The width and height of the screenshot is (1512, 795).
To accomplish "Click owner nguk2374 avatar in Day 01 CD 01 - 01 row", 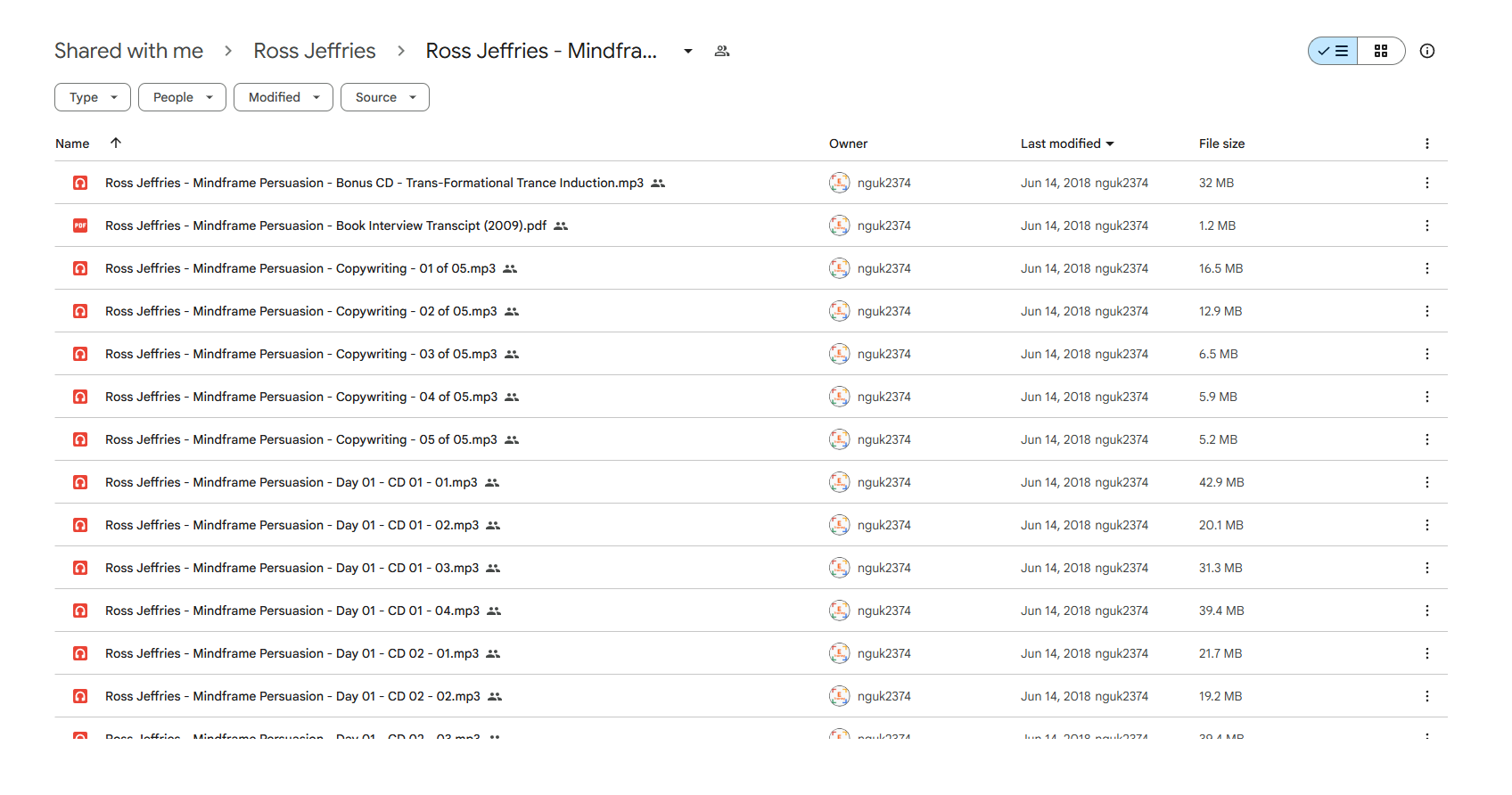I will (x=840, y=482).
